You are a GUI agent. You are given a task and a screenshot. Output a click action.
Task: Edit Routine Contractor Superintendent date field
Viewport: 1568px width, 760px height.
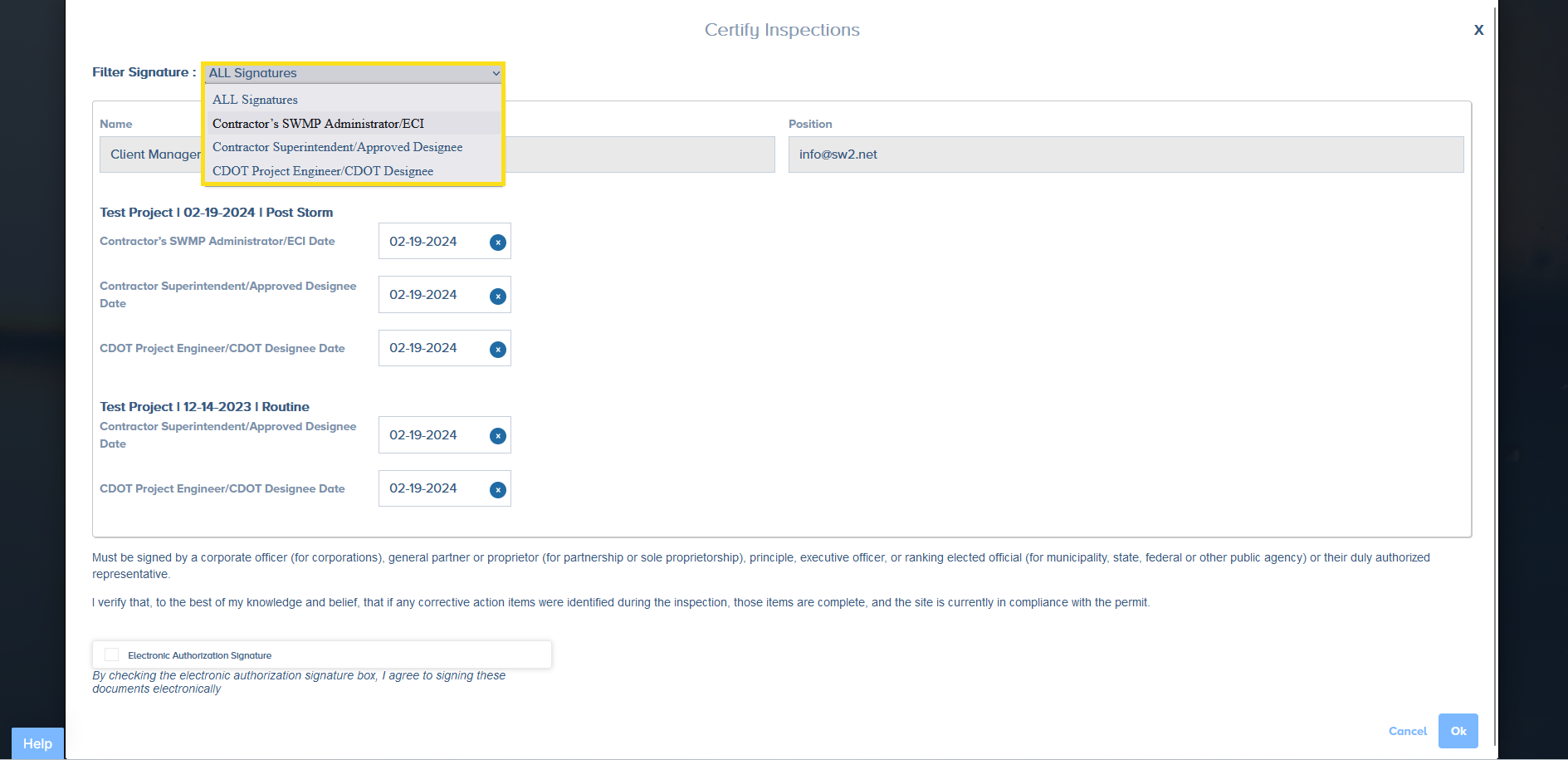pos(432,435)
